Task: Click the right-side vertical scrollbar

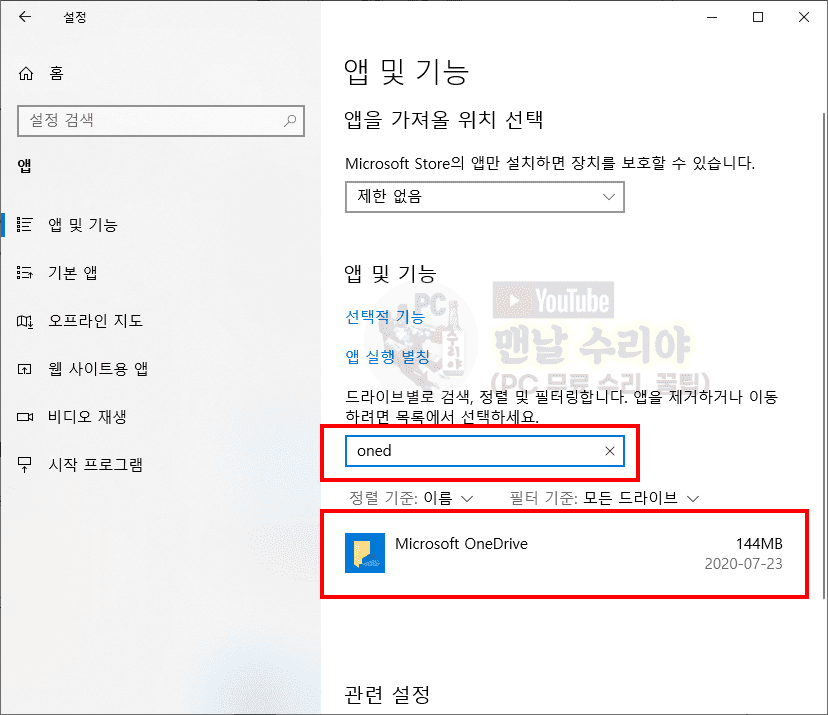Action: 824,355
